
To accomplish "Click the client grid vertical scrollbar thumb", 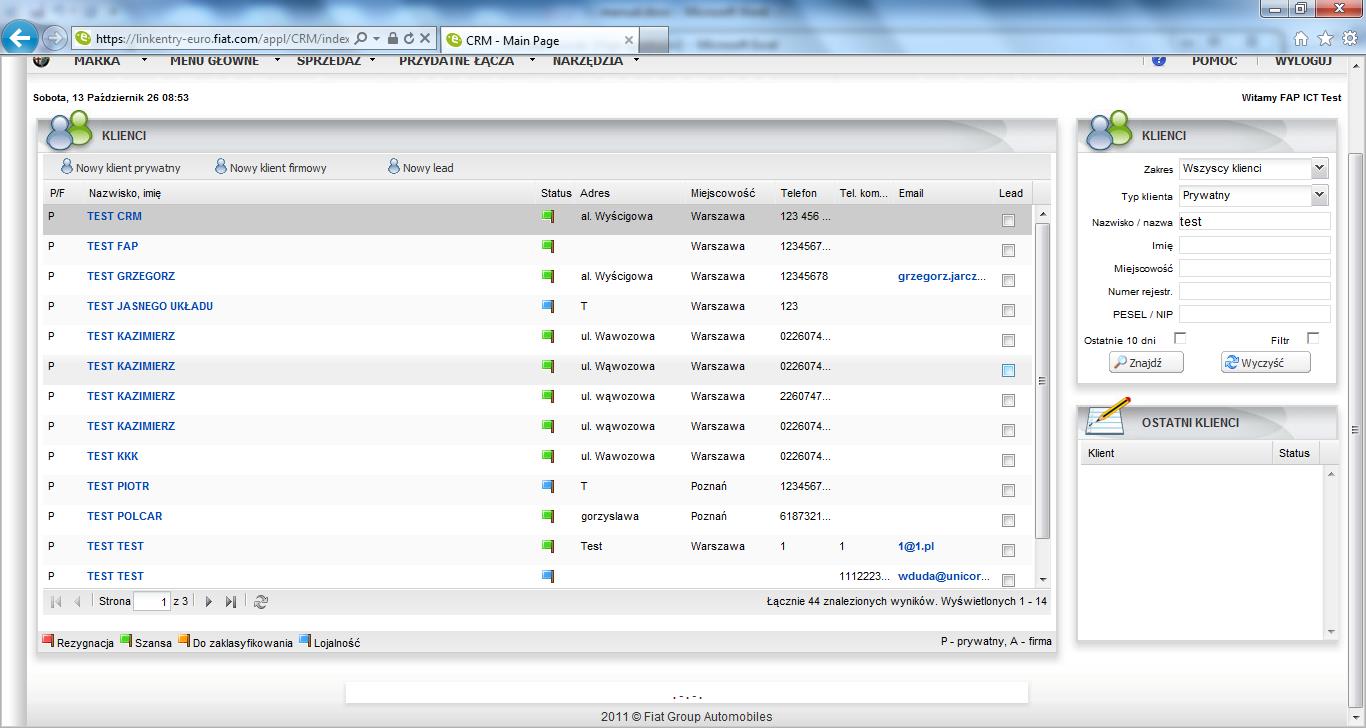I will [1043, 380].
